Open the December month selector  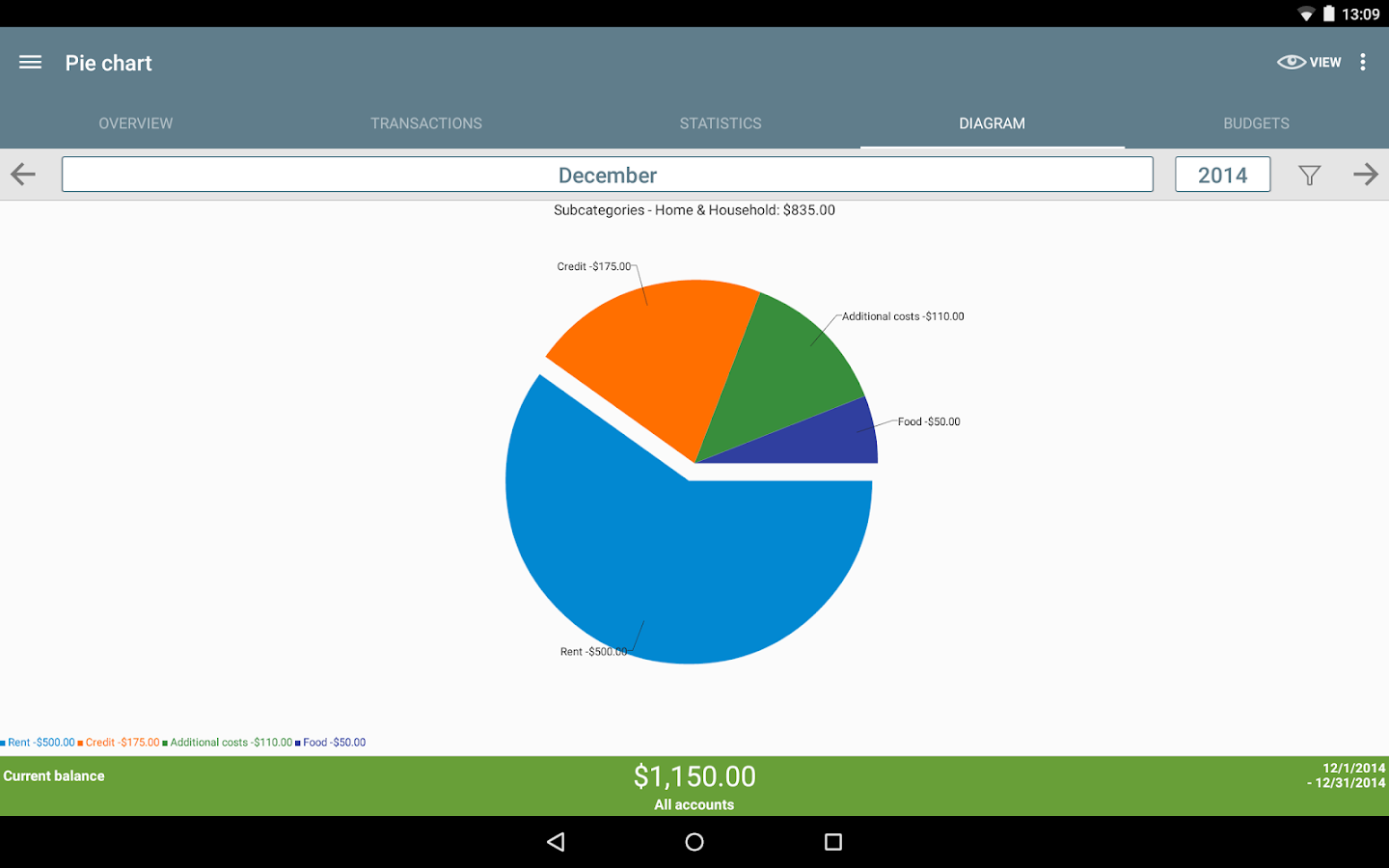click(x=608, y=175)
